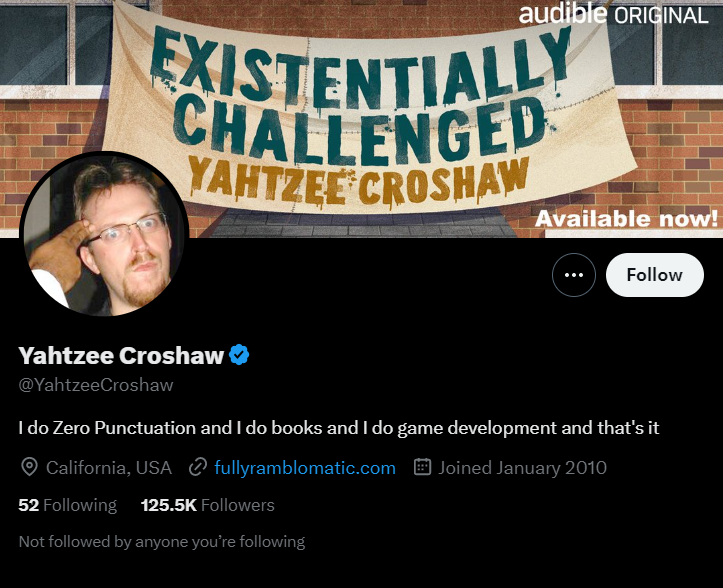Click the calendar icon next to Joined
The height and width of the screenshot is (588, 723).
[422, 467]
